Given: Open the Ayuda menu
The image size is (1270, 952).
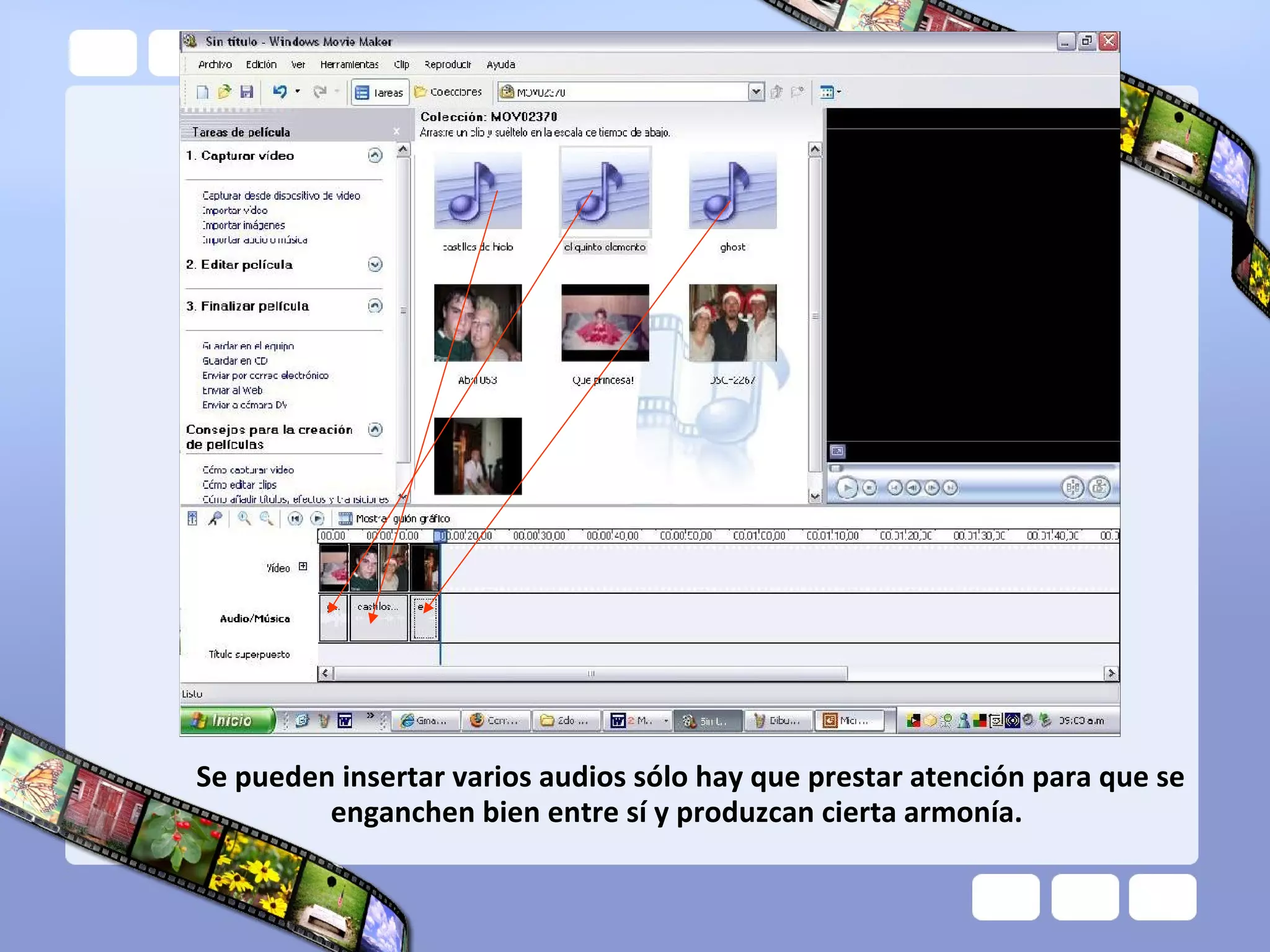Looking at the screenshot, I should [x=500, y=64].
